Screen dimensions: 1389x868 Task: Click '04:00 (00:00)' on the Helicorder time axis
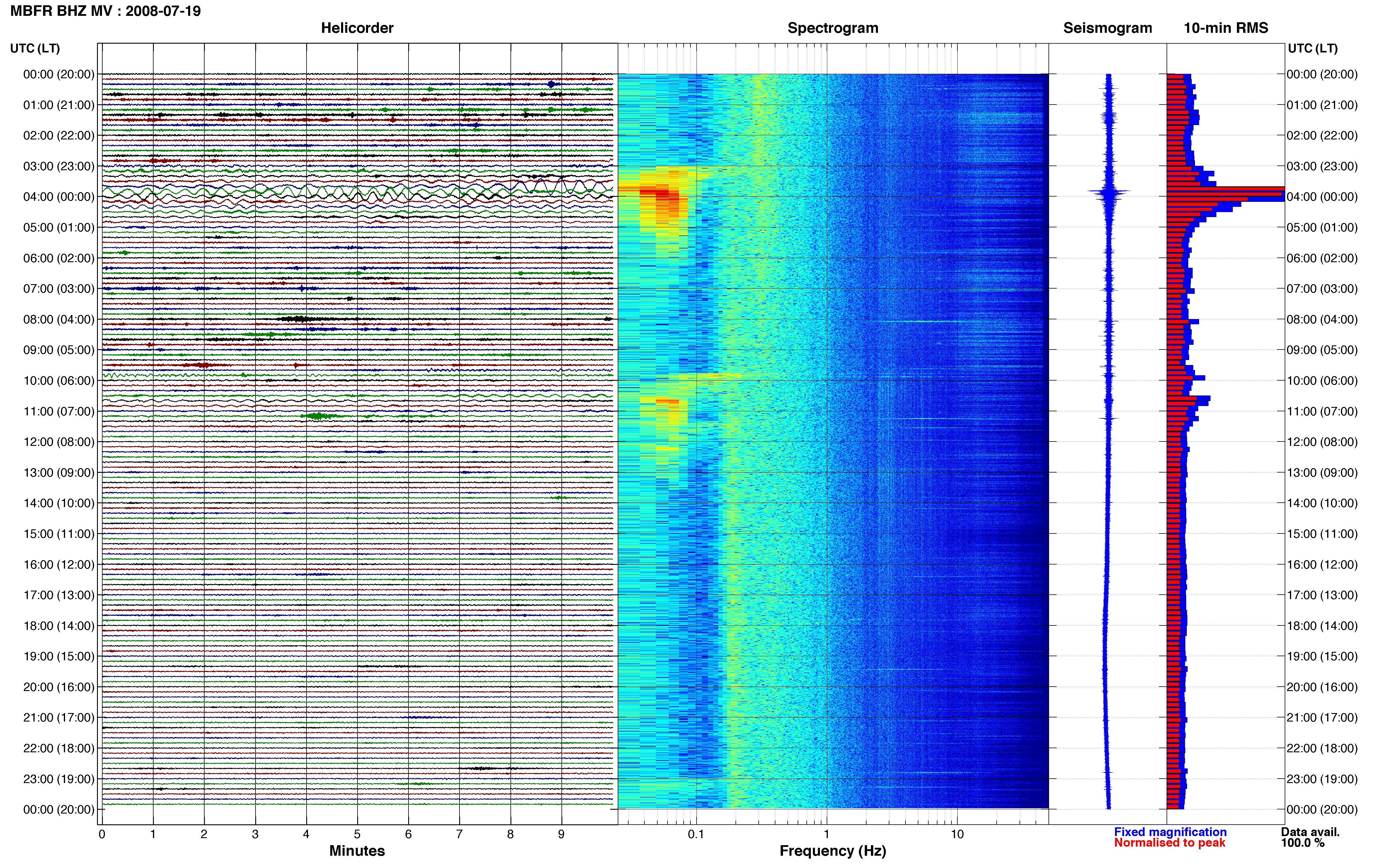pos(59,197)
